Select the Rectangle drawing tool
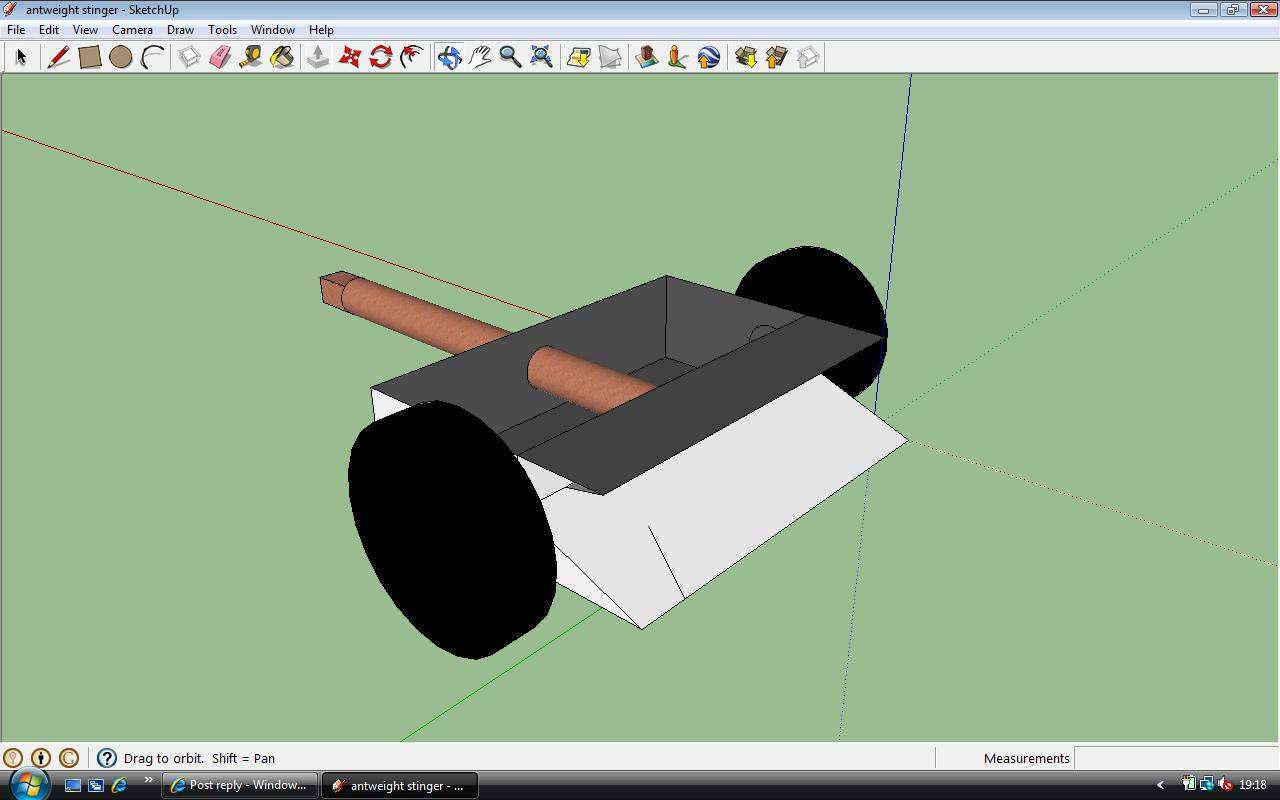Image resolution: width=1280 pixels, height=800 pixels. click(x=89, y=57)
